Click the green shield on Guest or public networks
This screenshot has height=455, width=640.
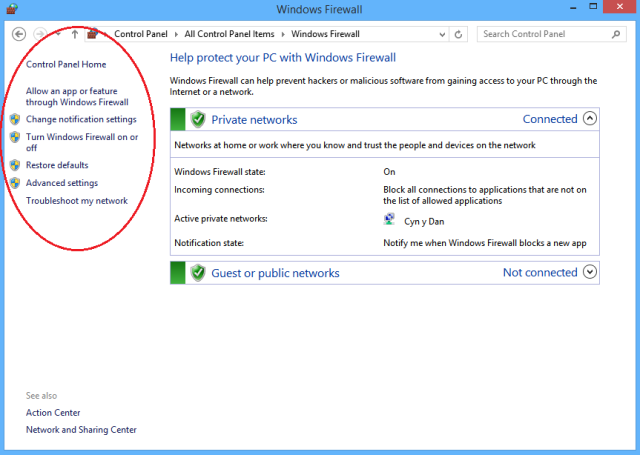tap(198, 273)
